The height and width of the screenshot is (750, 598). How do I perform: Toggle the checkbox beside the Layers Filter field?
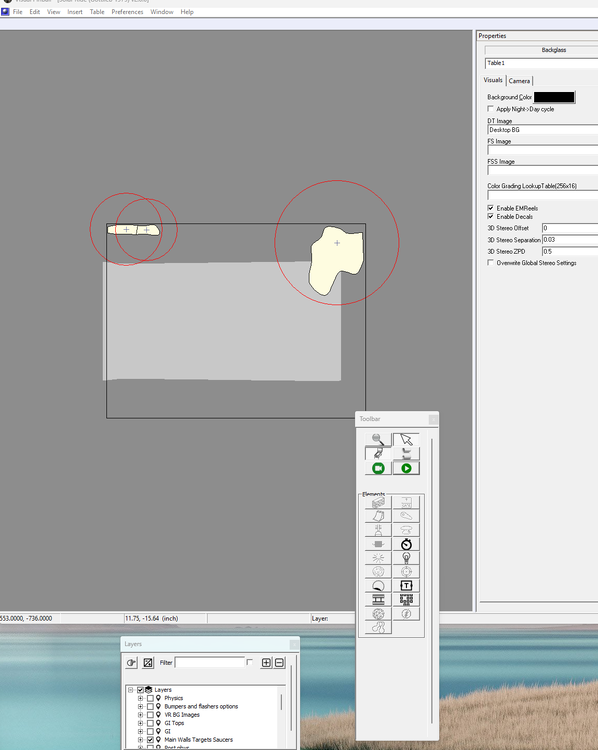[x=249, y=662]
